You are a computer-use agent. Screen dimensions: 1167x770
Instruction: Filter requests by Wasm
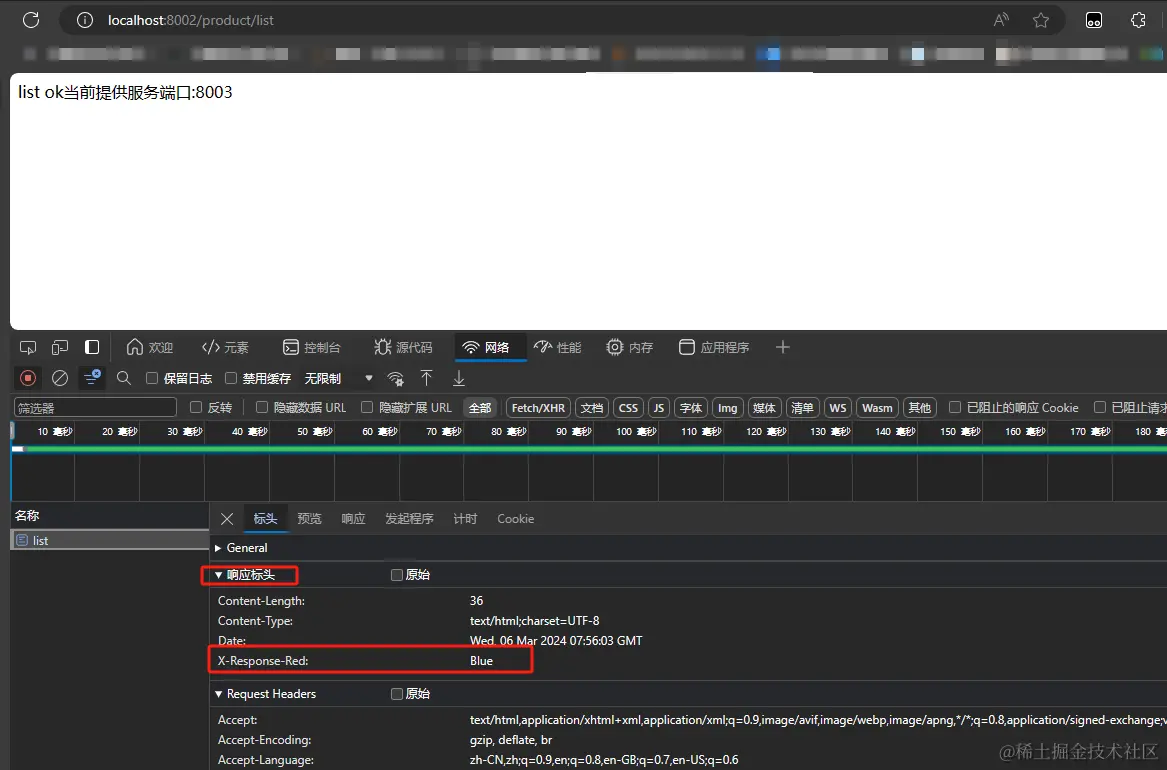(877, 408)
